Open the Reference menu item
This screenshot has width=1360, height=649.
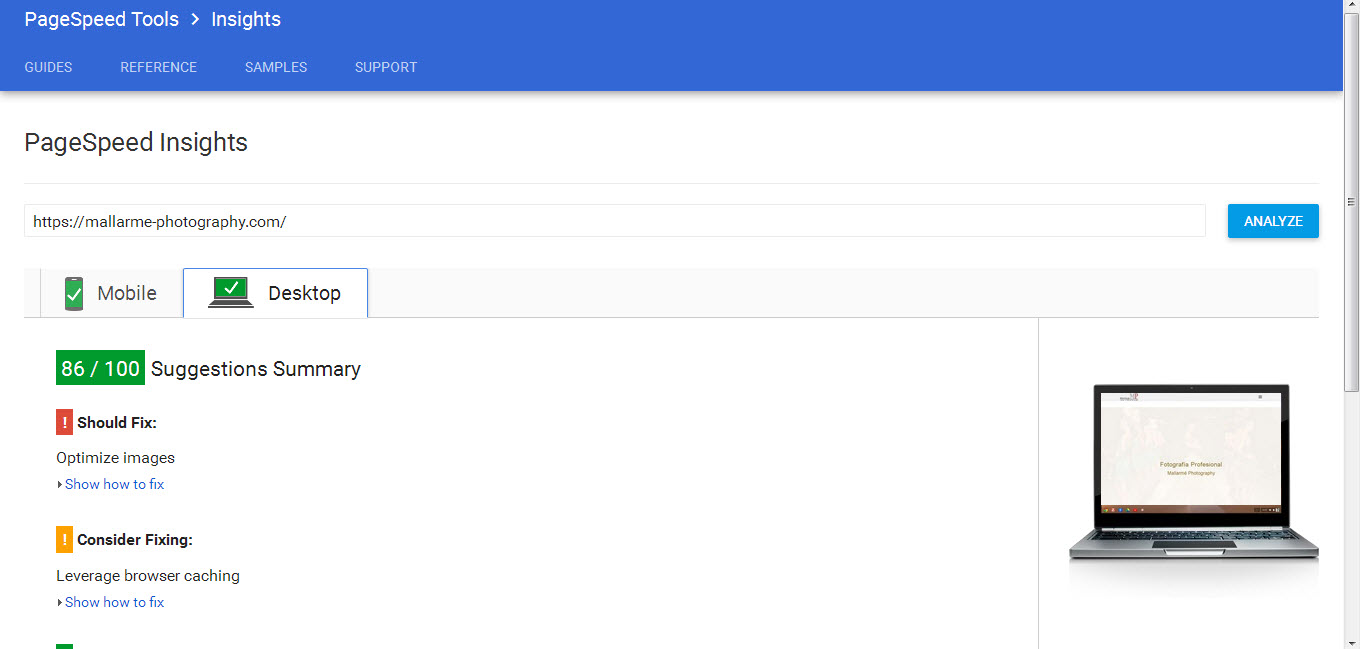159,67
